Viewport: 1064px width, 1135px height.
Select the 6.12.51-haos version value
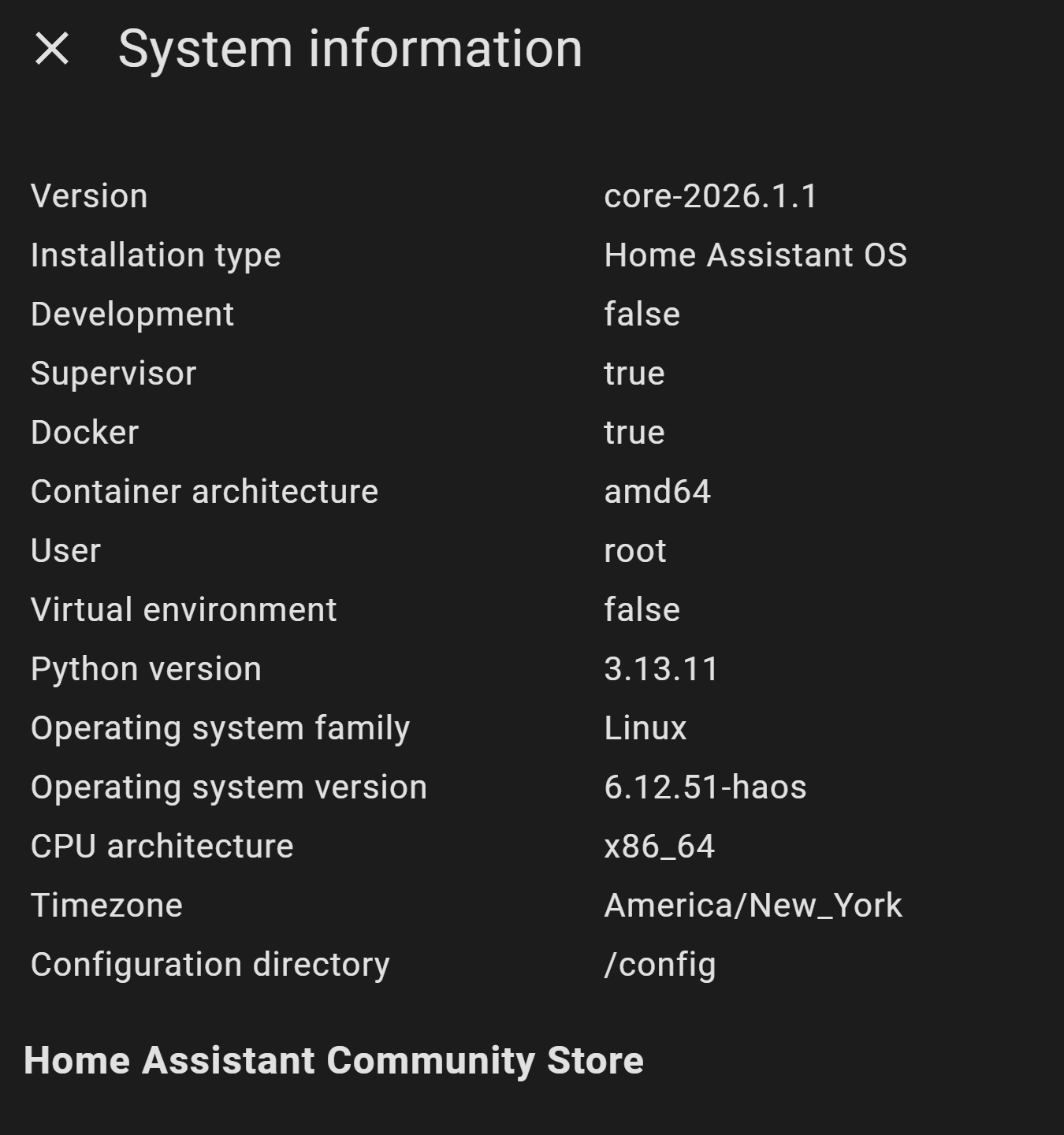coord(705,787)
